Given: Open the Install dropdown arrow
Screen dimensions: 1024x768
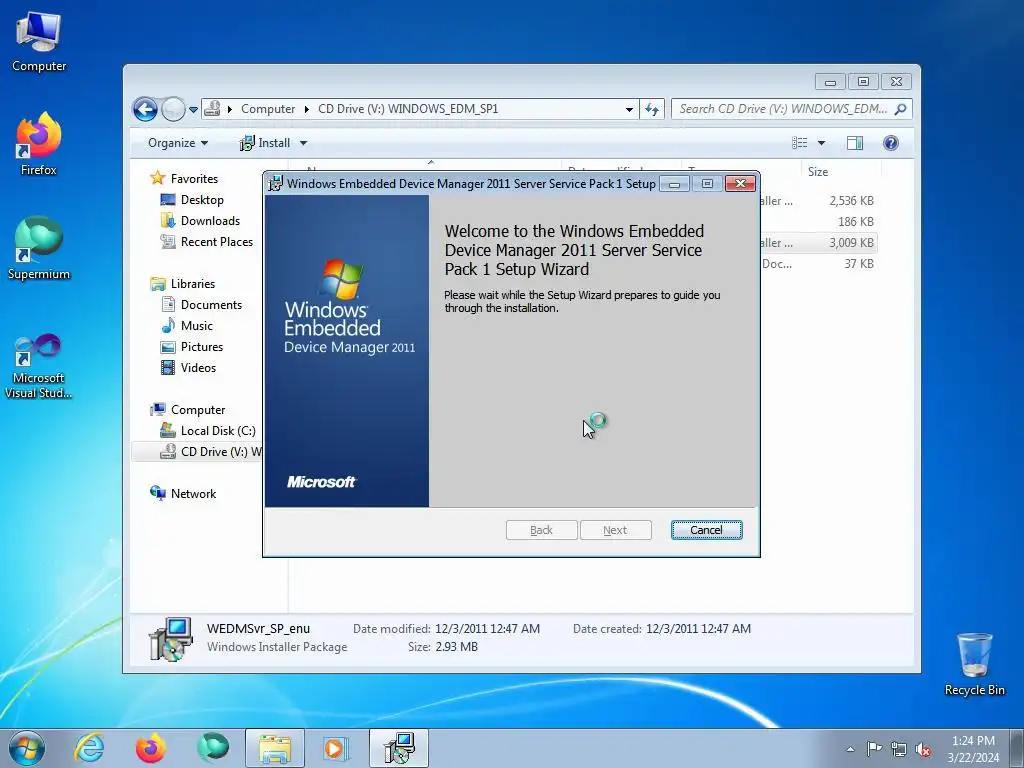Looking at the screenshot, I should [303, 143].
